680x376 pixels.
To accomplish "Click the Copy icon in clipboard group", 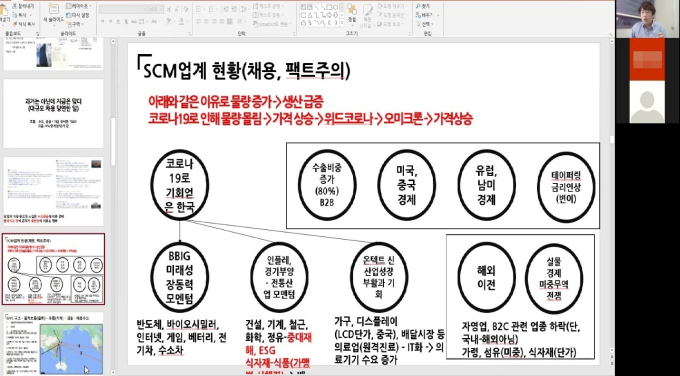I will 15,16.
